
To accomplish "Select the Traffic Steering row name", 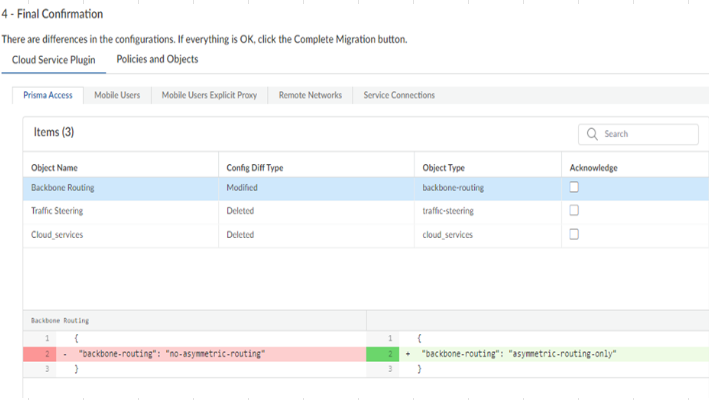I will tap(57, 211).
